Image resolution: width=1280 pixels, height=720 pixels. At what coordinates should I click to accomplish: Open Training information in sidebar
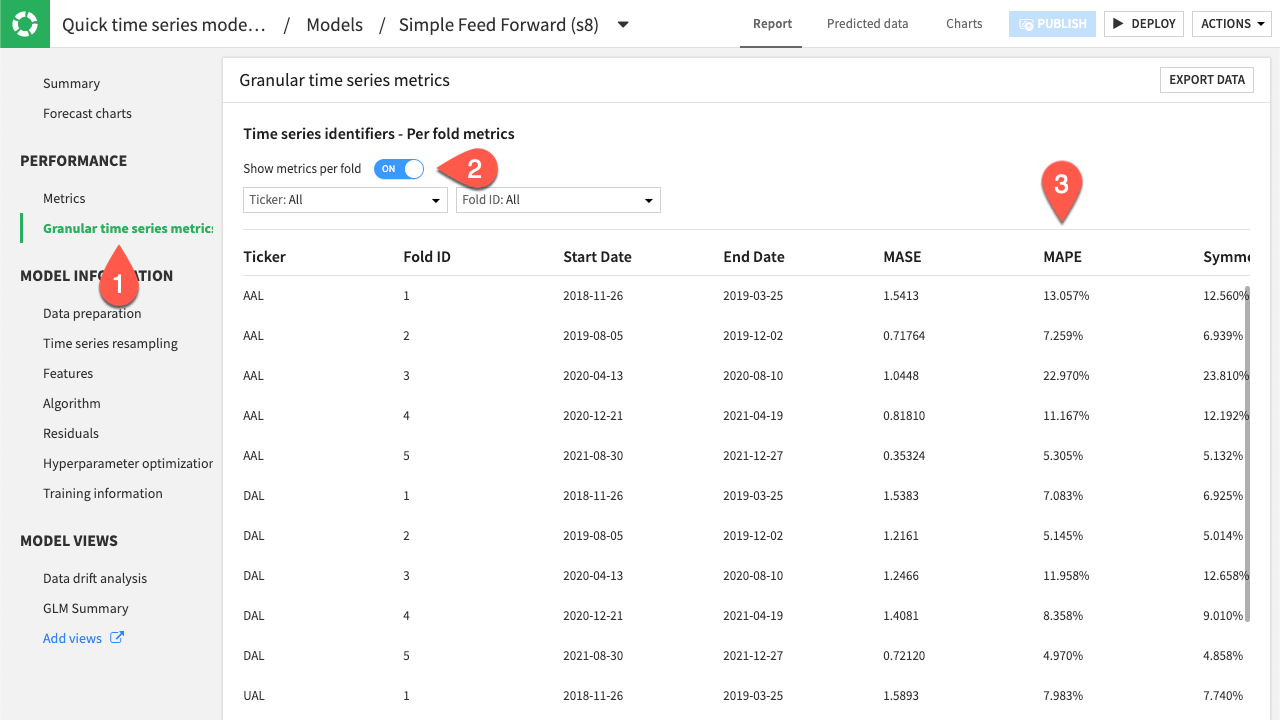(x=103, y=494)
